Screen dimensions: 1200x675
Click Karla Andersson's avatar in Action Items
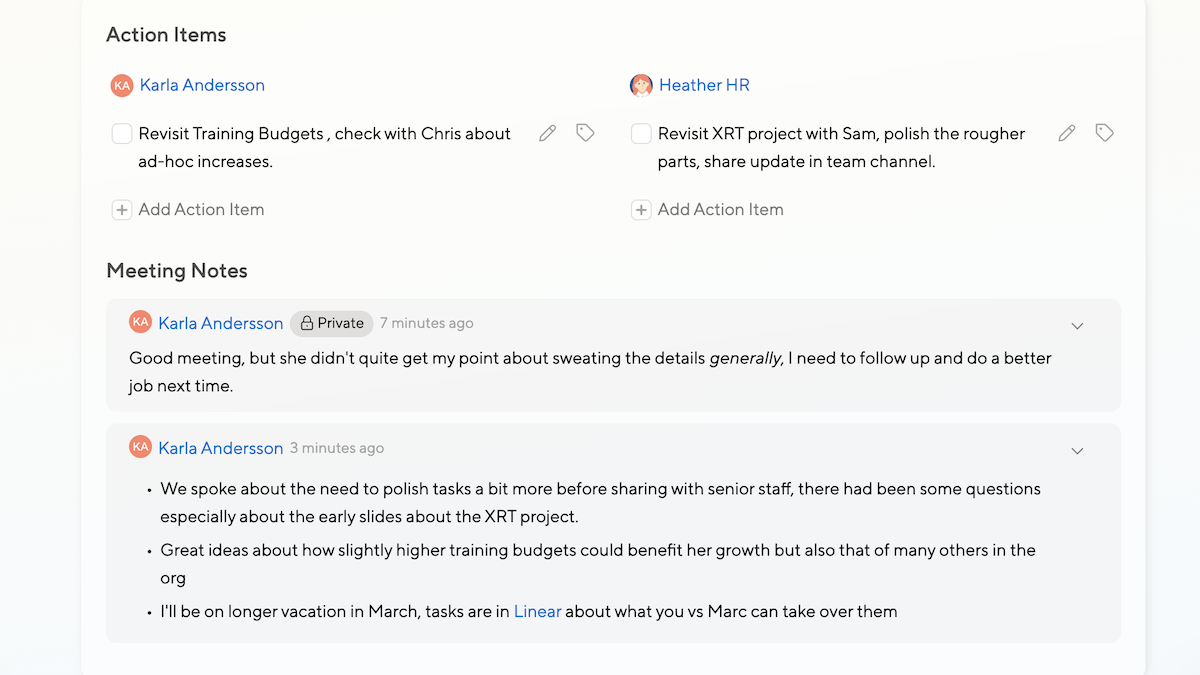pyautogui.click(x=122, y=86)
